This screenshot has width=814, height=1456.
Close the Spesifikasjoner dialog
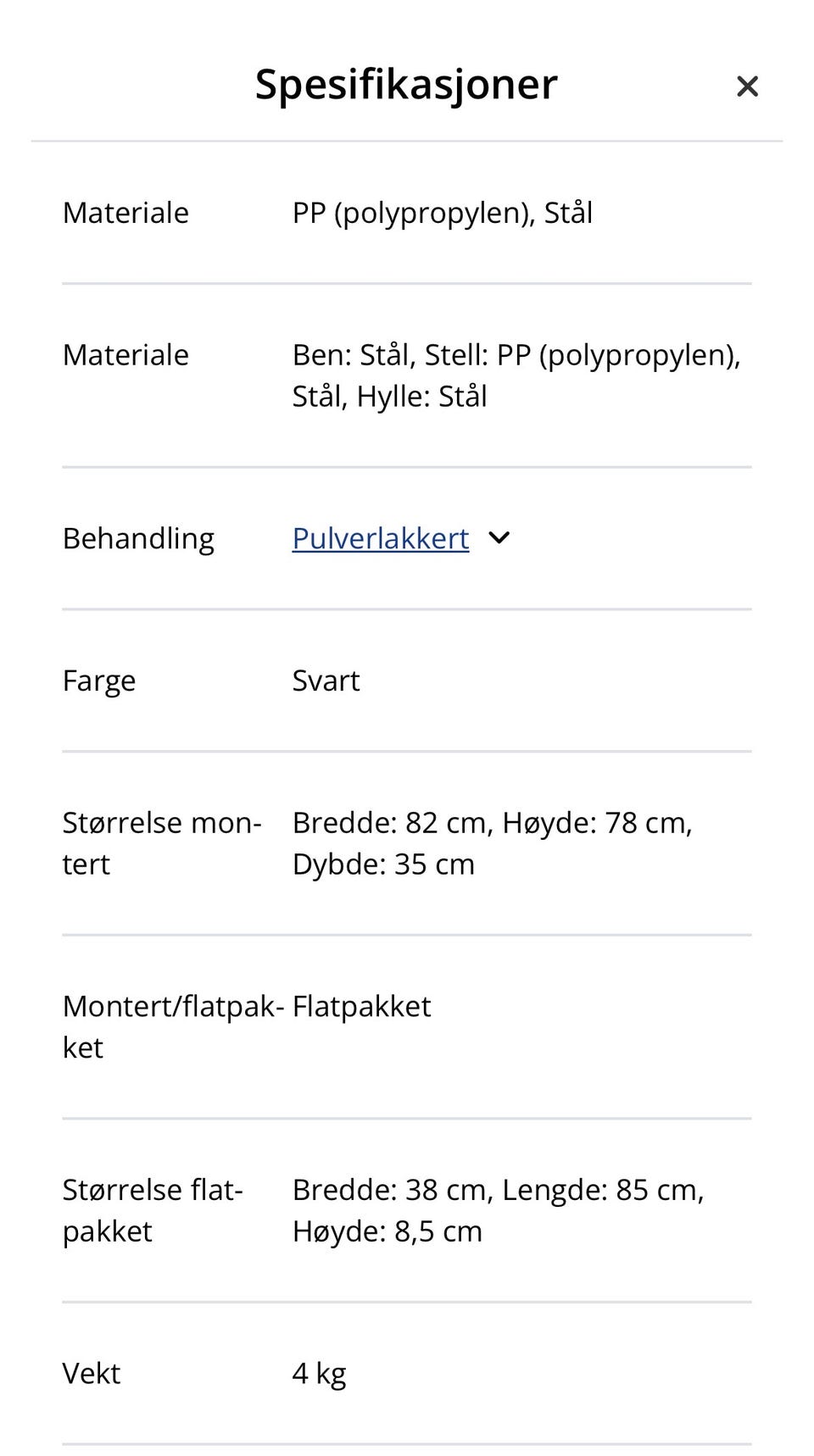(x=747, y=86)
